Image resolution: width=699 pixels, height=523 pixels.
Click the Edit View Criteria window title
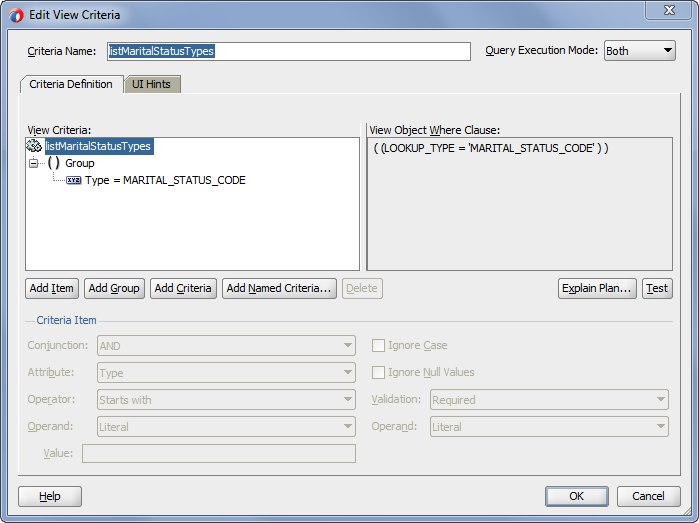tap(75, 15)
